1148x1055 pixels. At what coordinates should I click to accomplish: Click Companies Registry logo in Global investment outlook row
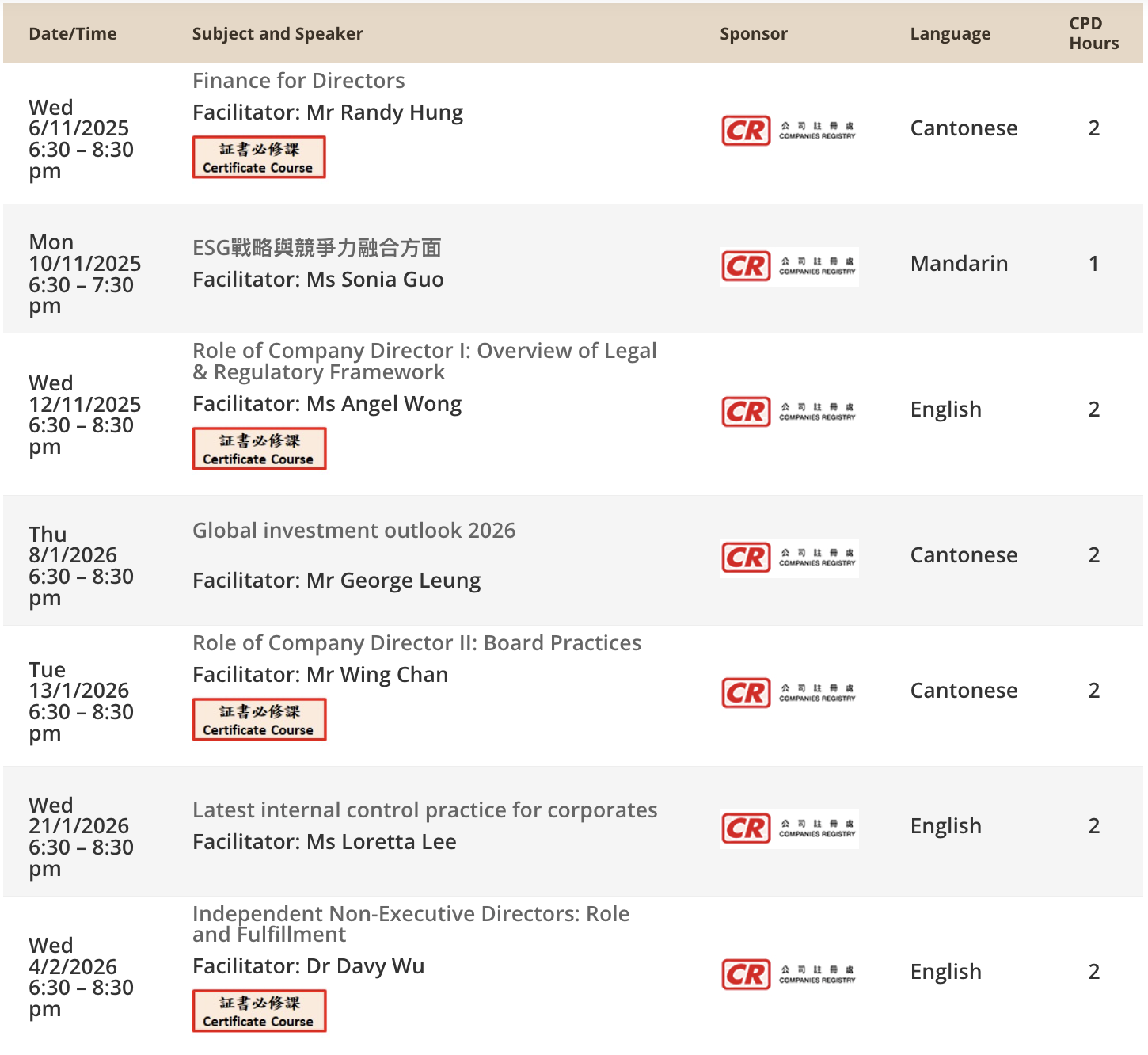point(789,558)
